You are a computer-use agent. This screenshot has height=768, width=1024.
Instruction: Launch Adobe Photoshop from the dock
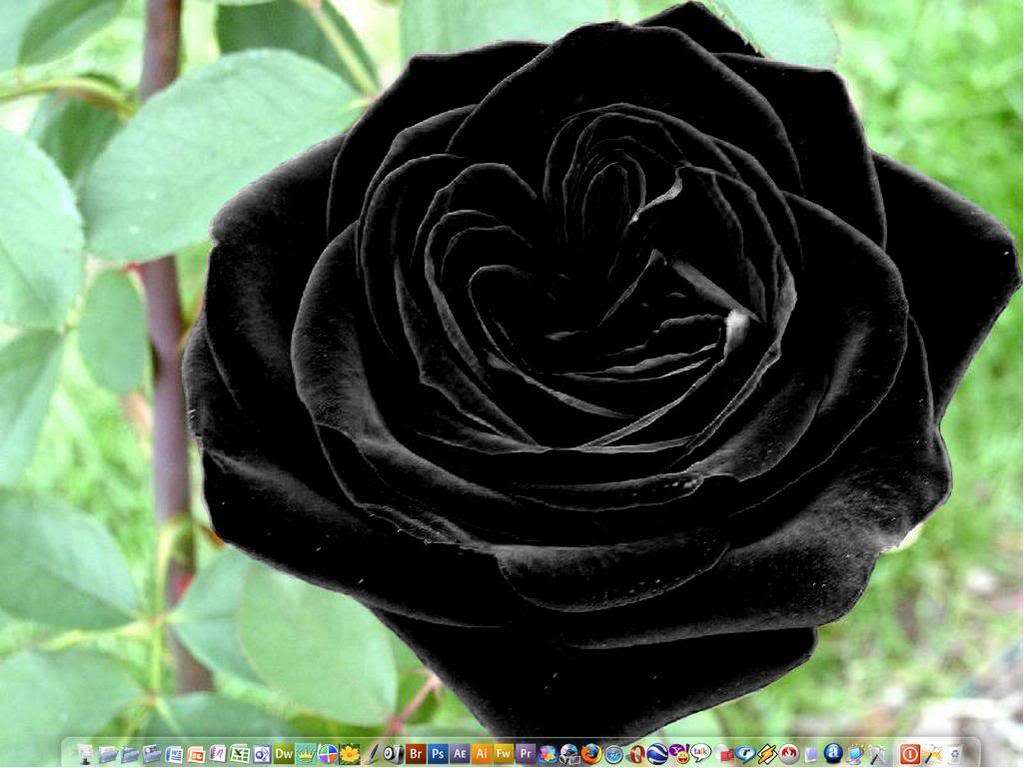[x=439, y=753]
